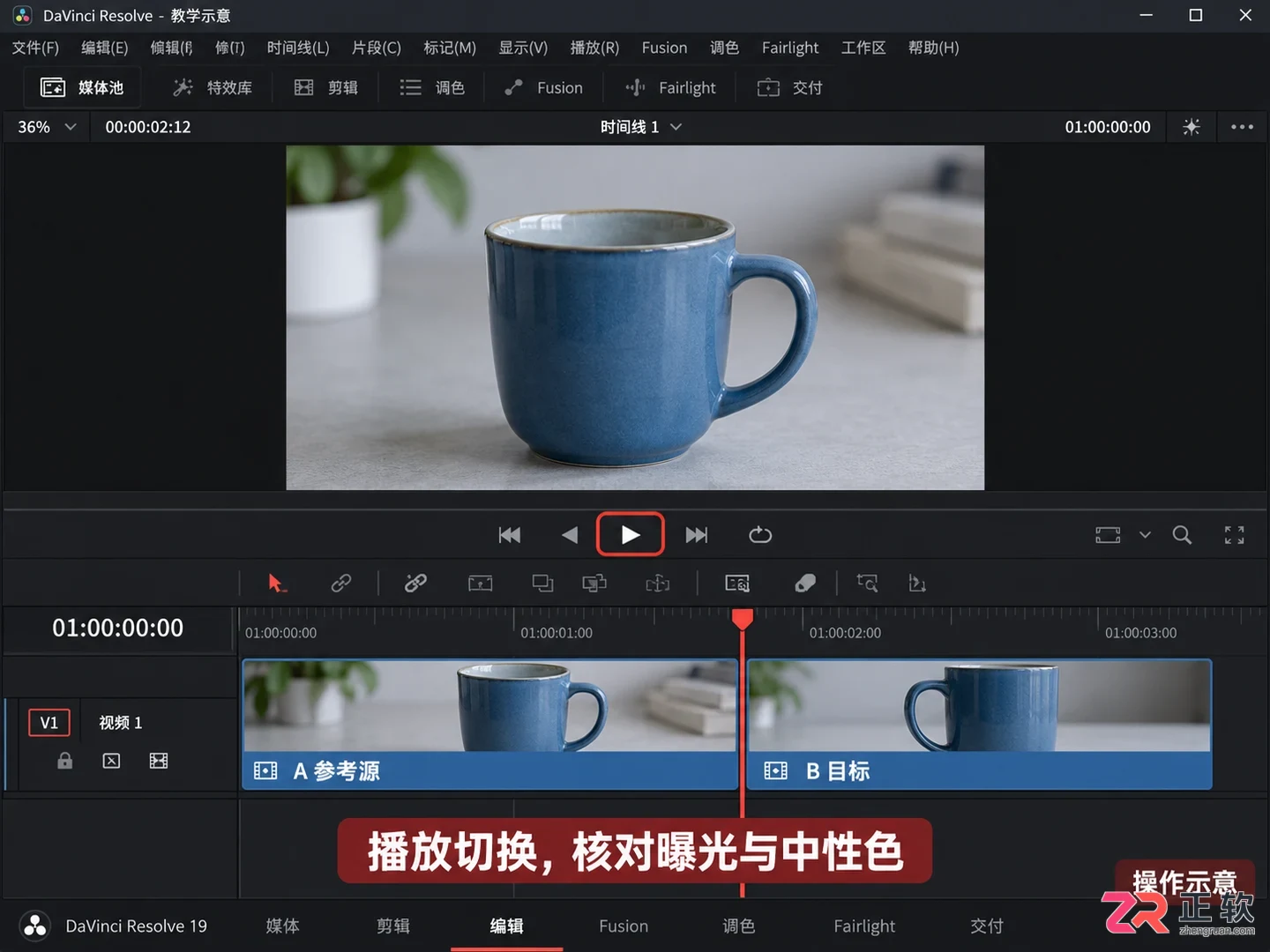Open viewer size options chevron
Screen dimensions: 1270x952
(1145, 535)
